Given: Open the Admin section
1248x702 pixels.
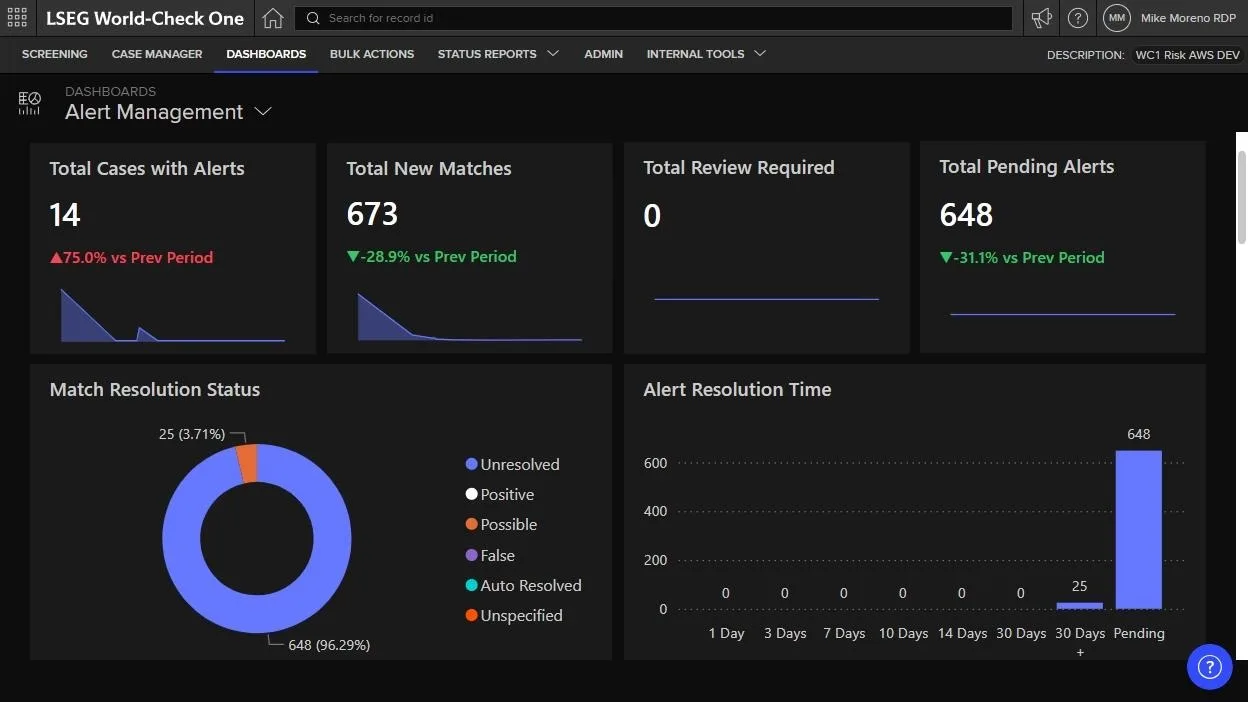Looking at the screenshot, I should 604,54.
